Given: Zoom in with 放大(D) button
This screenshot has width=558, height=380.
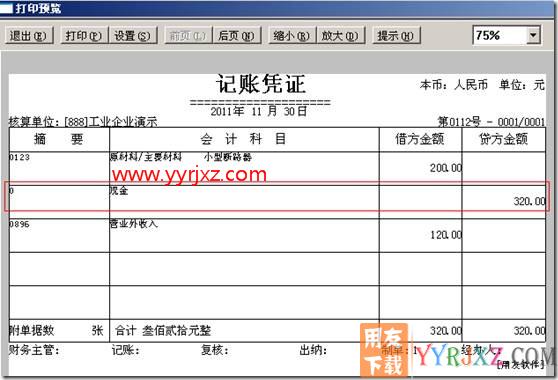Looking at the screenshot, I should 341,35.
